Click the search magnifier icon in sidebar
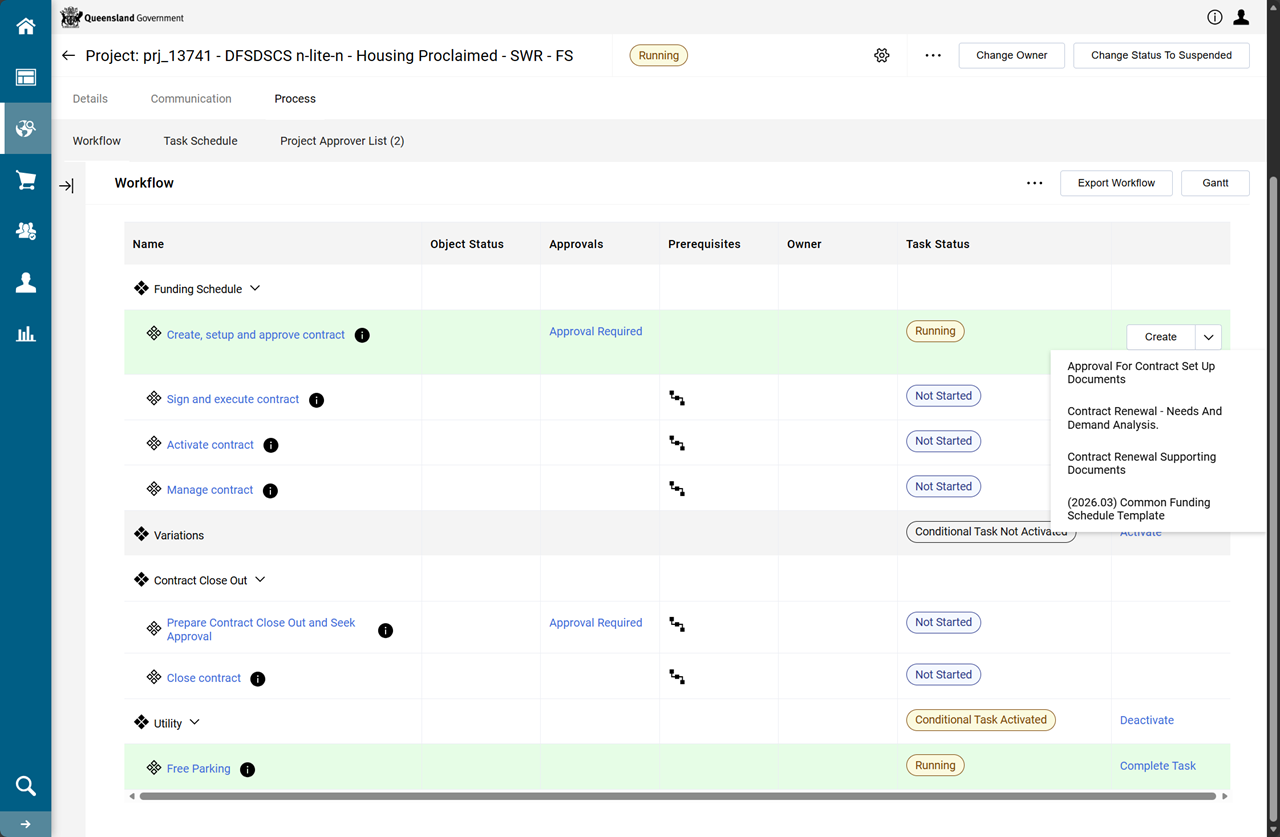Image resolution: width=1280 pixels, height=837 pixels. 25,785
